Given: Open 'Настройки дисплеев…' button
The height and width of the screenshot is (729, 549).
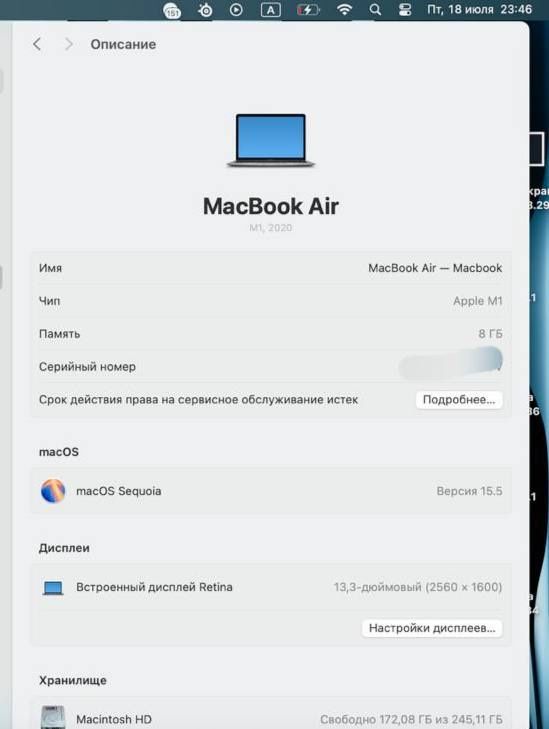Looking at the screenshot, I should [432, 628].
